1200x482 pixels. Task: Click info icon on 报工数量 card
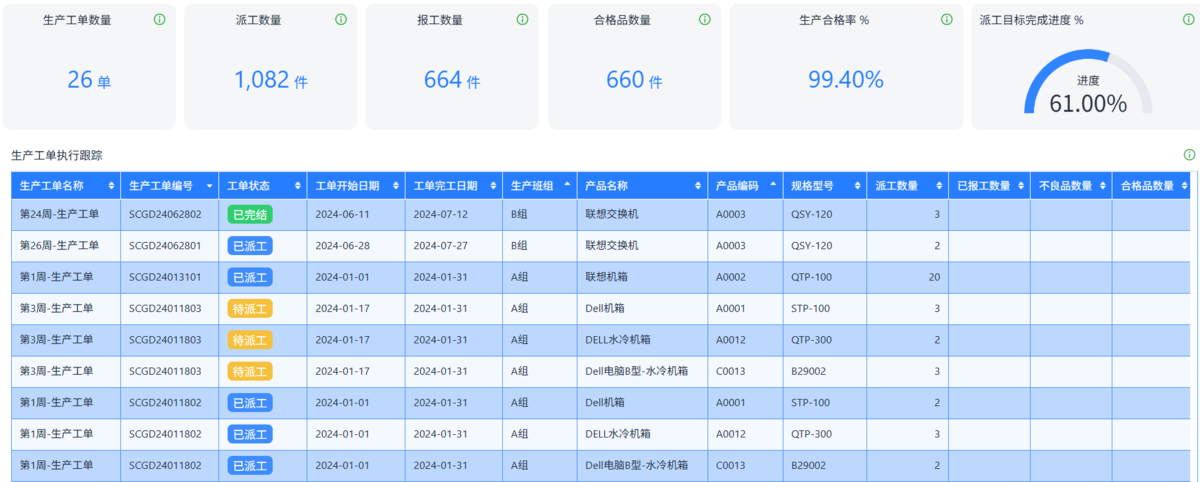coord(522,19)
